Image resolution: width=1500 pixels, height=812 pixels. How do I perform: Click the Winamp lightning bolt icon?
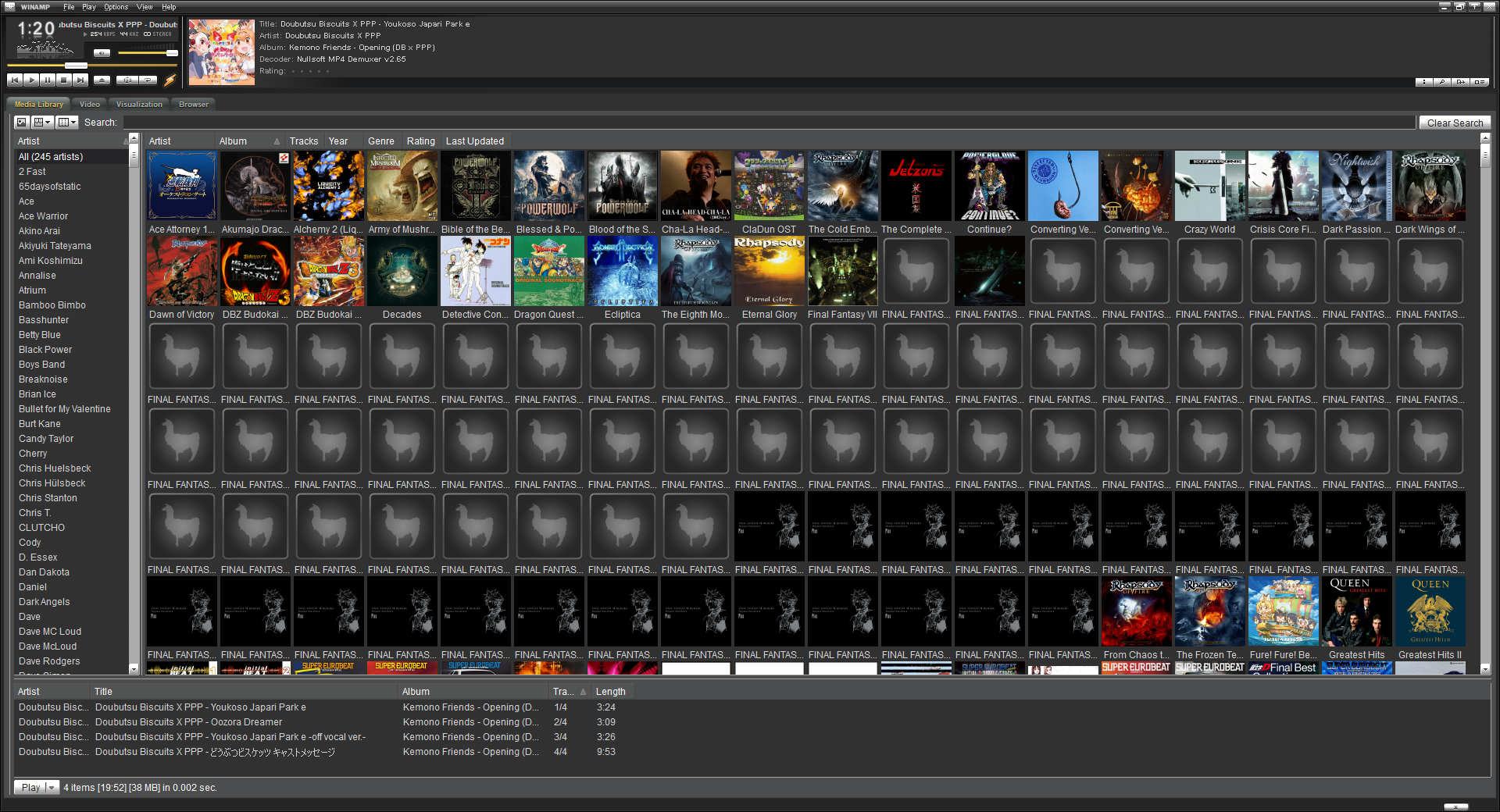pos(170,80)
